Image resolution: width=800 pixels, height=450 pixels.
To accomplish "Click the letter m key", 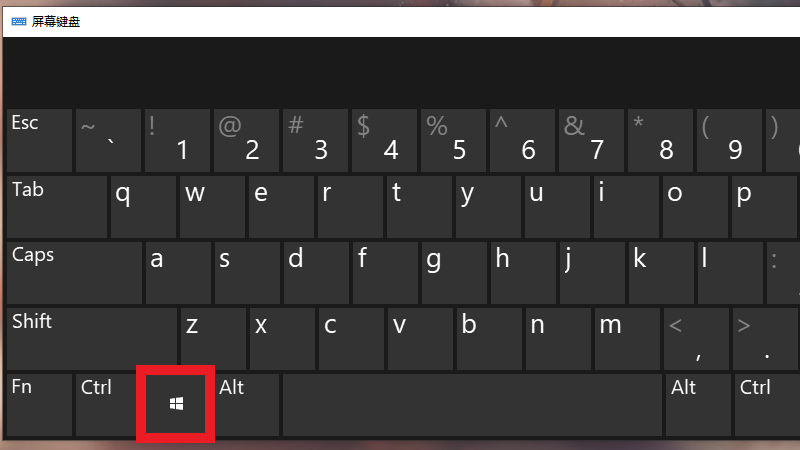I will (627, 339).
